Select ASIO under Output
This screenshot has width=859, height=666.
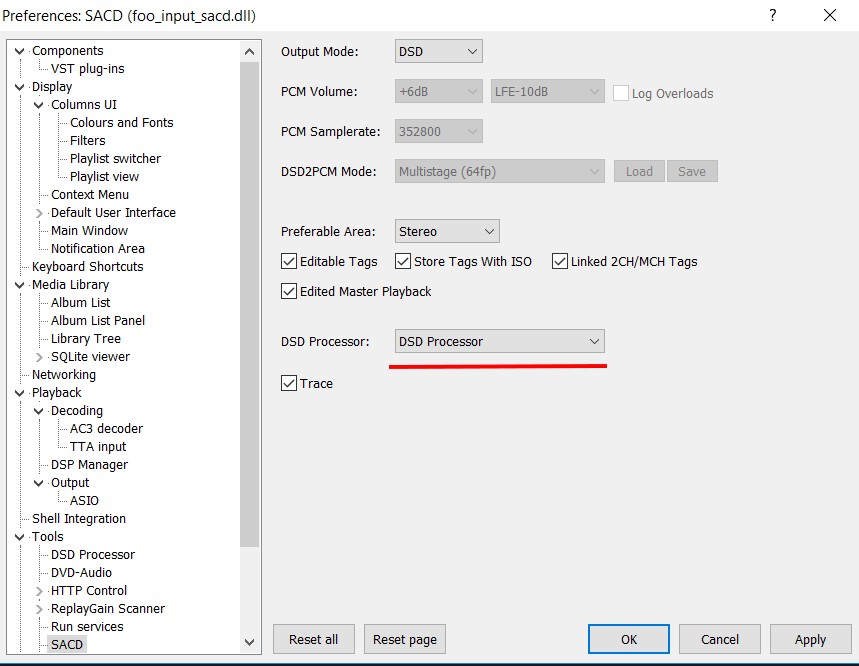[x=84, y=501]
